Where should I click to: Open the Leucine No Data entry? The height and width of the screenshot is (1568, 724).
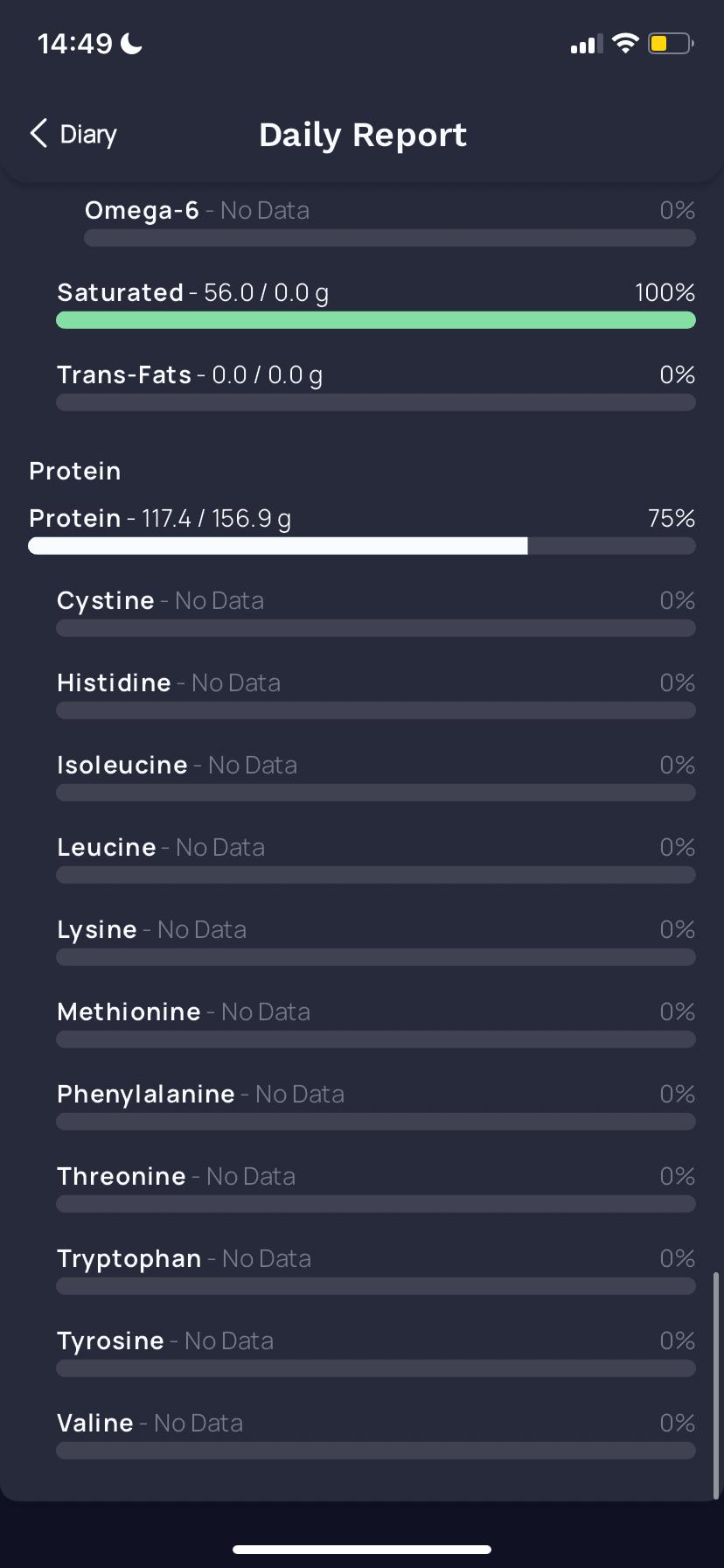[x=376, y=859]
